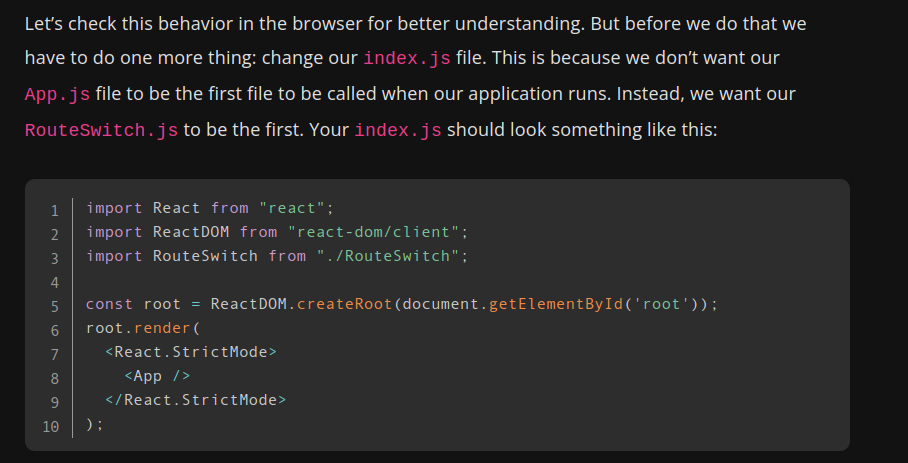908x463 pixels.
Task: Click 'root.render(' on line 6
Action: coord(143,328)
